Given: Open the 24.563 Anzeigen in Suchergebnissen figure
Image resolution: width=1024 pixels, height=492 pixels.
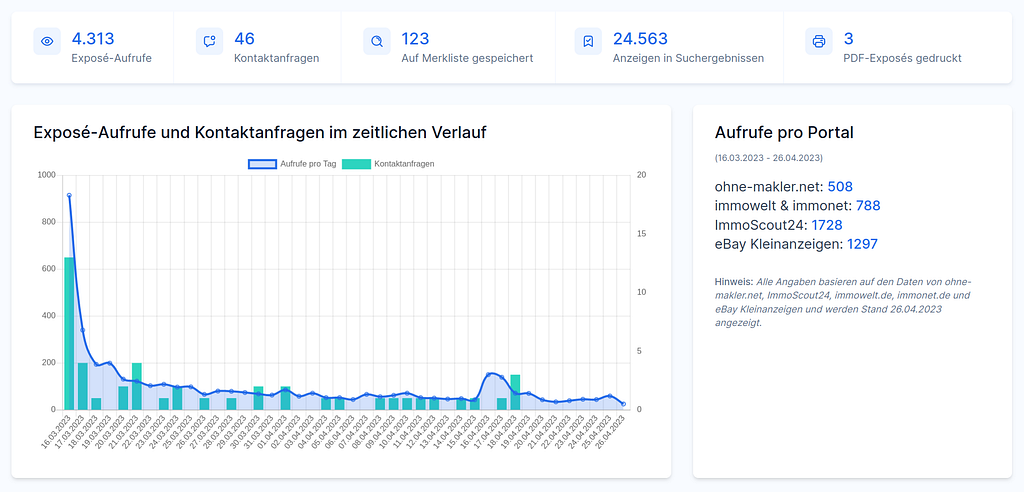Looking at the screenshot, I should [x=640, y=39].
